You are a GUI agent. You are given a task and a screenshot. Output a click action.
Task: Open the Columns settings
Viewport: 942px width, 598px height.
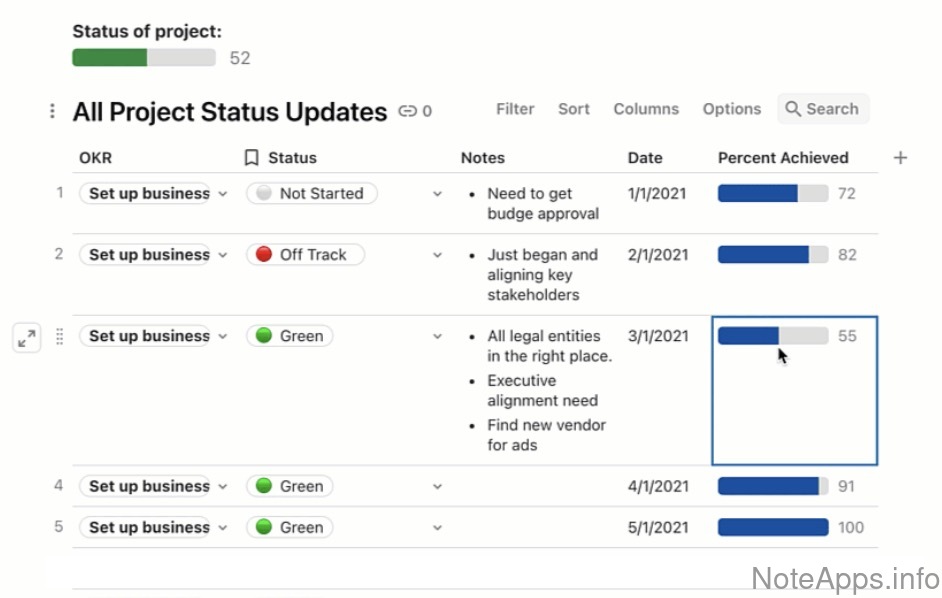(x=646, y=109)
